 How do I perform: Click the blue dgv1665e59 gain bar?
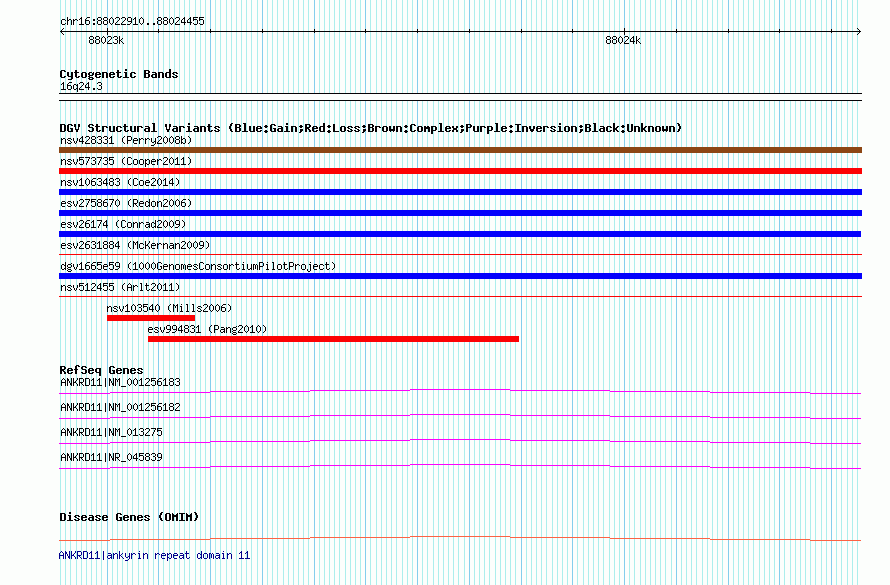[460, 276]
